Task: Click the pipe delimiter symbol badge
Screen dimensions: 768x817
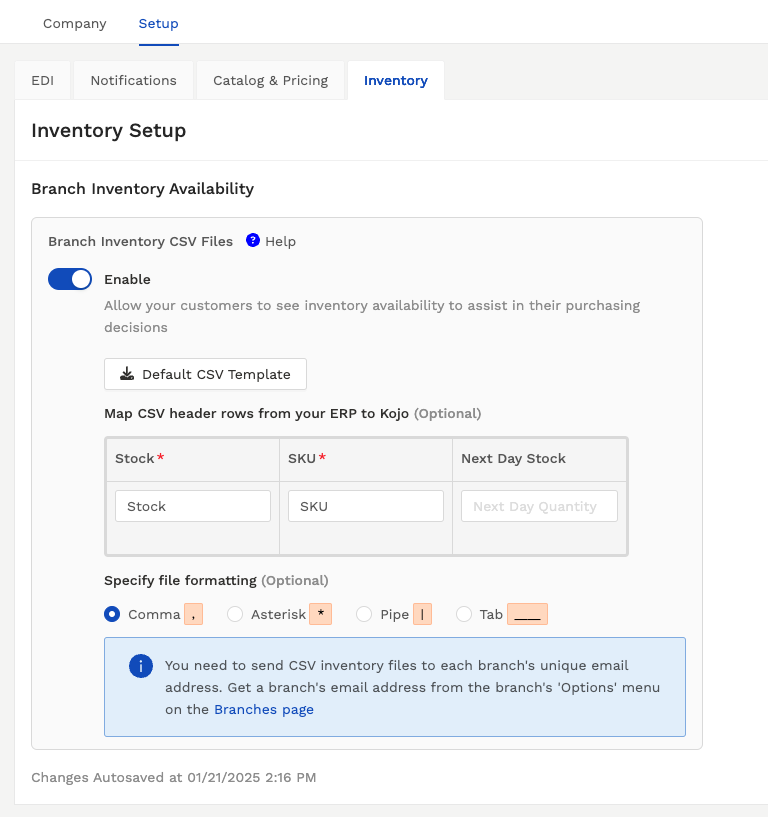Action: tap(423, 614)
